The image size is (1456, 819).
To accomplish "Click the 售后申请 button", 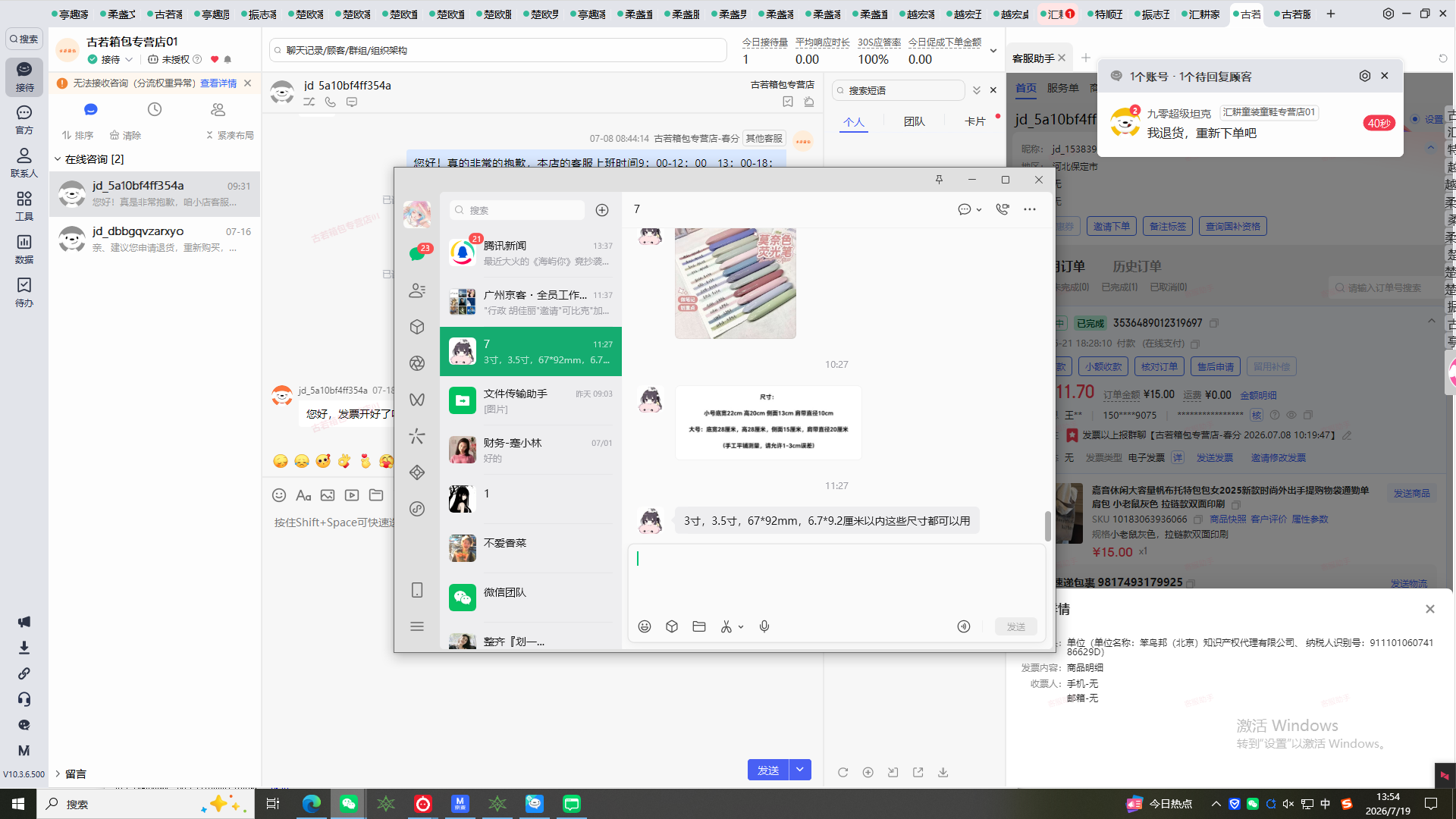I will point(1216,366).
